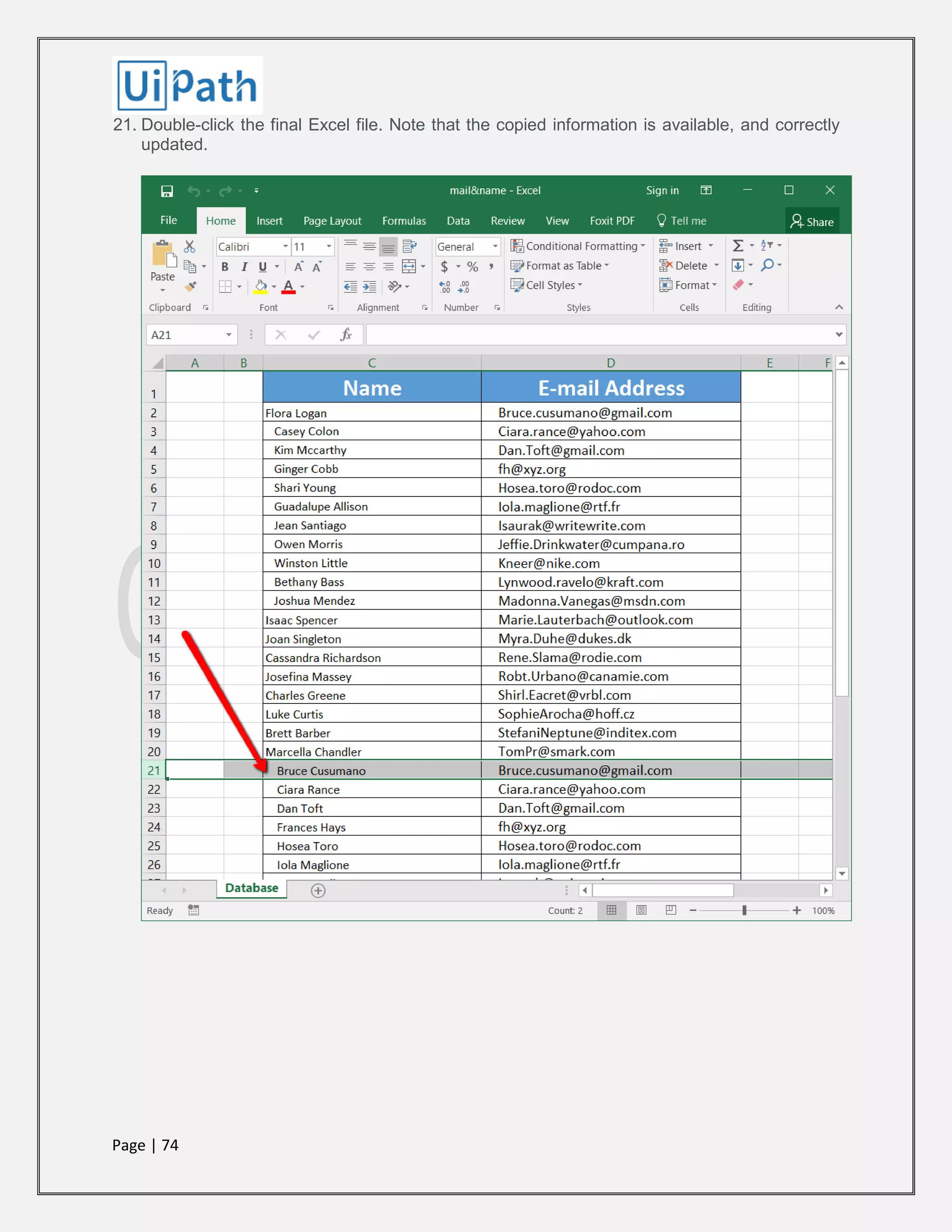Open the font size 11 dropdown
This screenshot has width=952, height=1232.
click(329, 246)
